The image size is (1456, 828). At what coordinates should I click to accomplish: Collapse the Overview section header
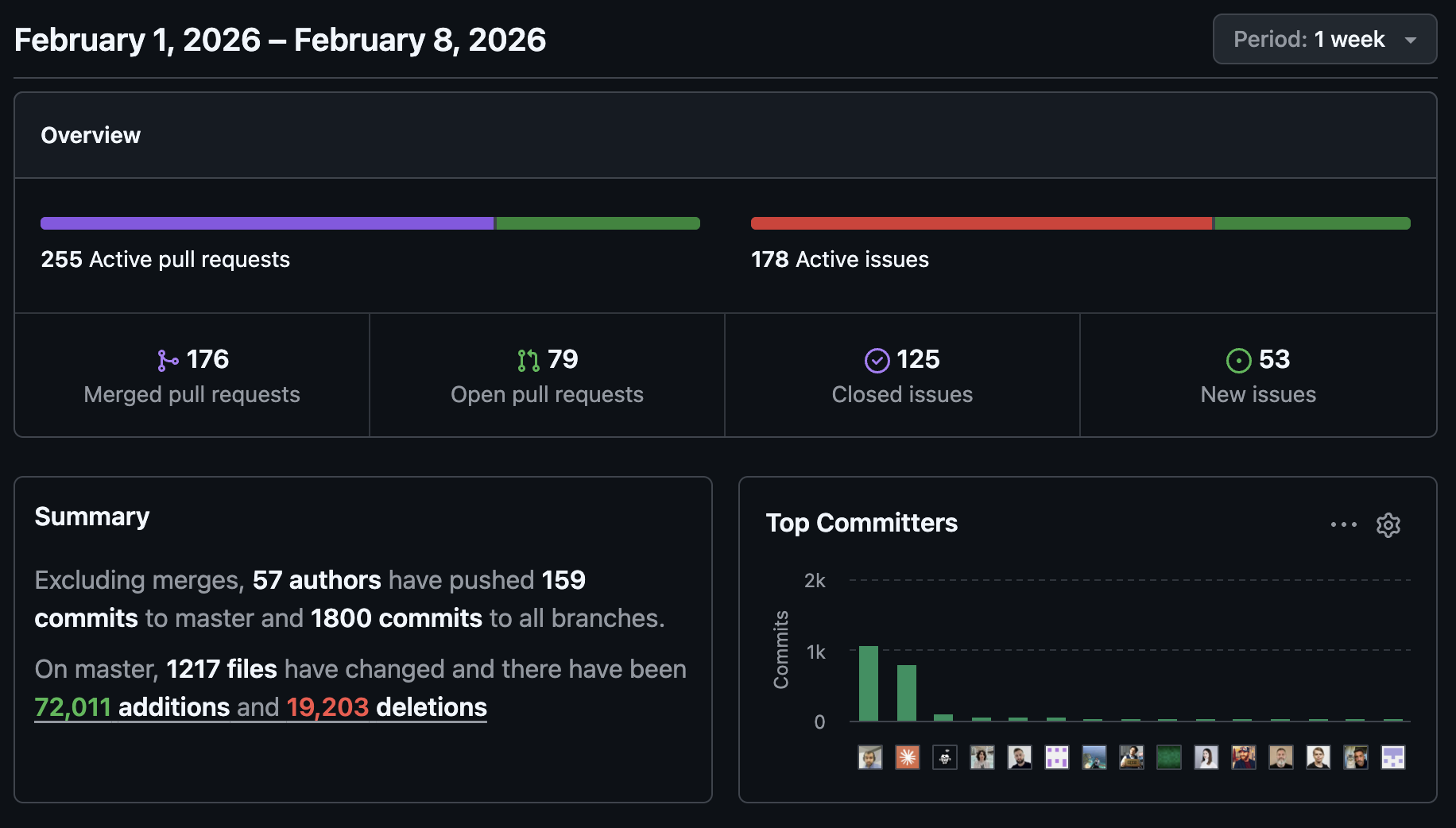pos(91,135)
